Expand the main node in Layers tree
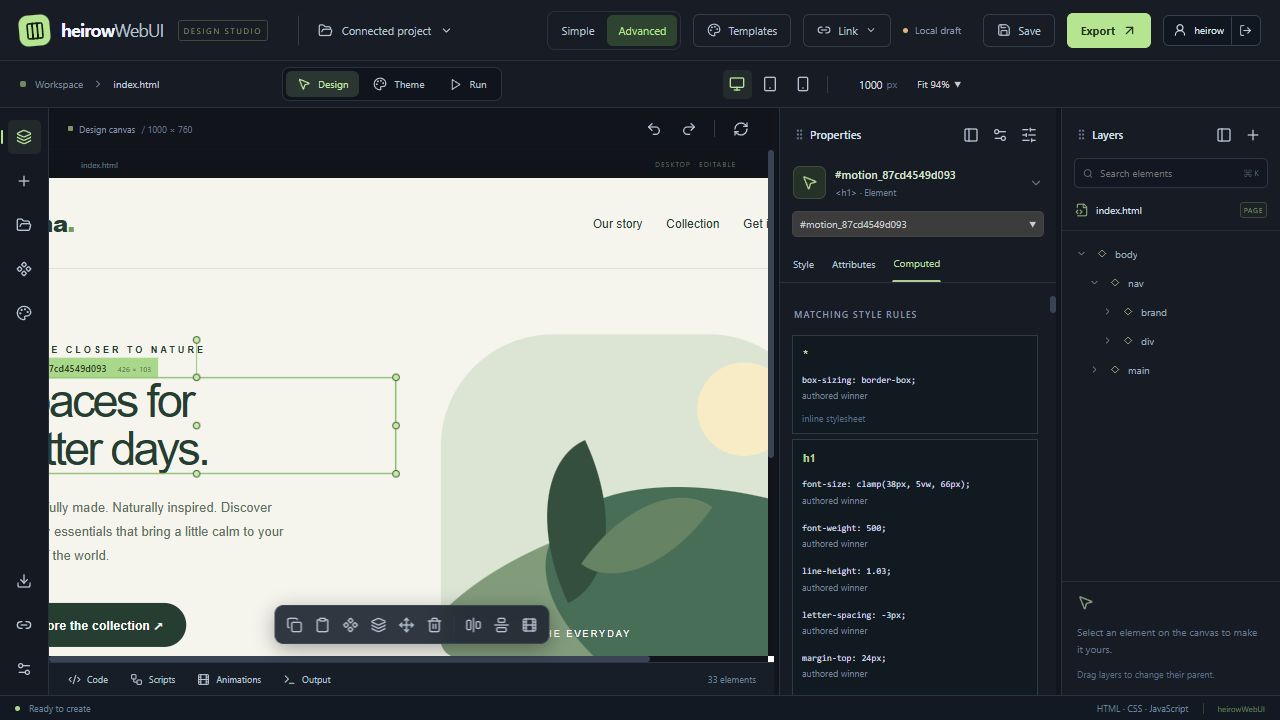 pyautogui.click(x=1094, y=370)
